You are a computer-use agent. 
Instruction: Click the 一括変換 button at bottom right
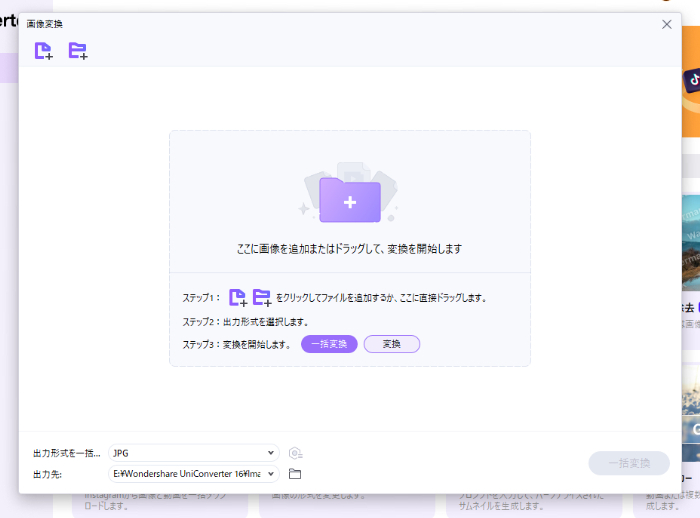(629, 463)
